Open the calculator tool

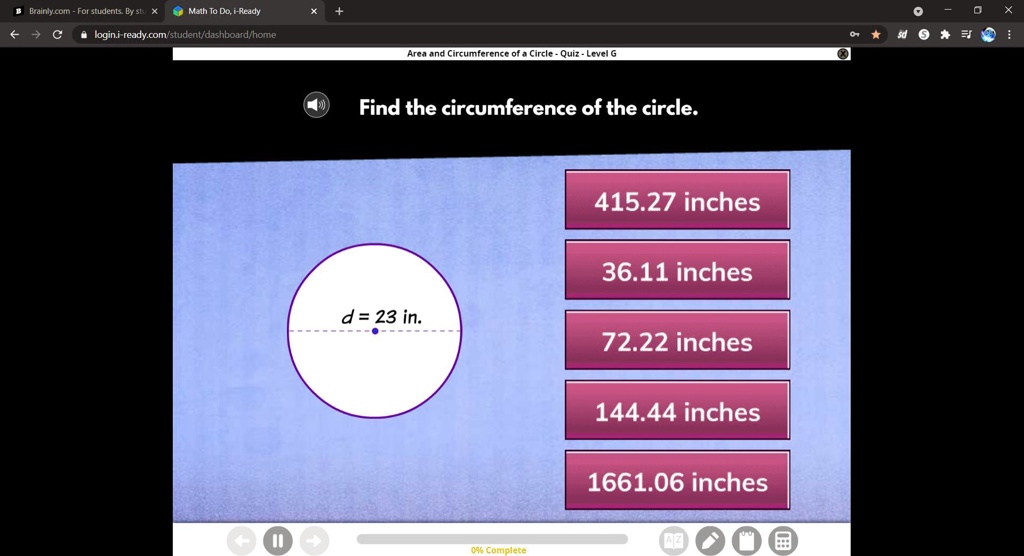click(783, 540)
